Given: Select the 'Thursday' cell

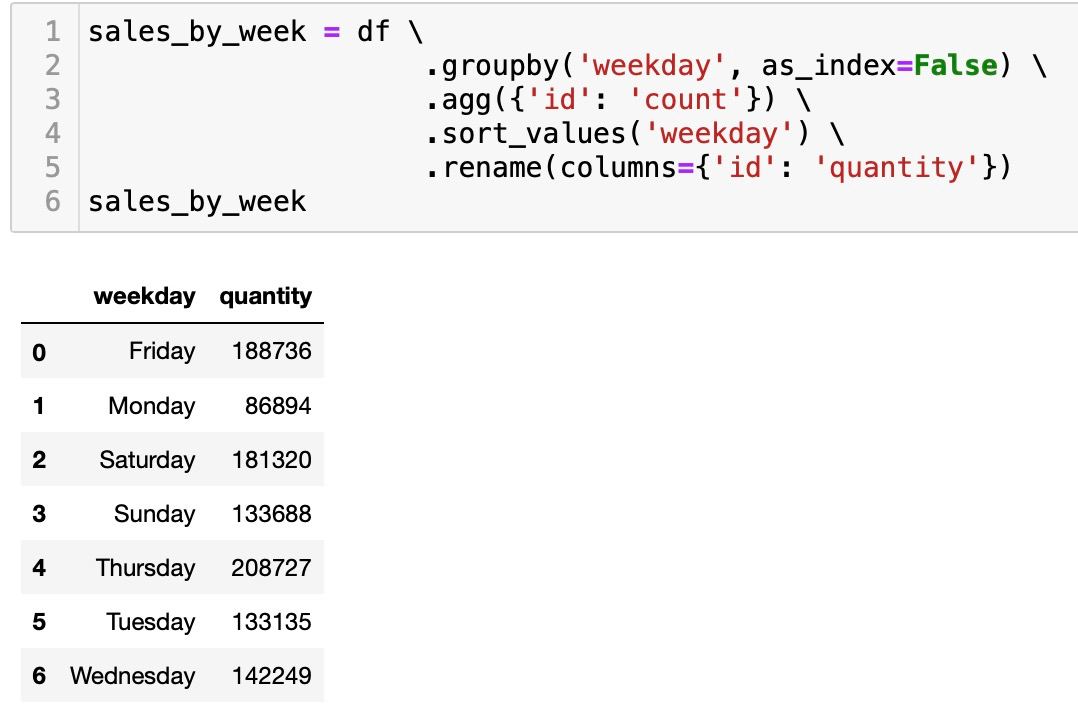Looking at the screenshot, I should 146,568.
